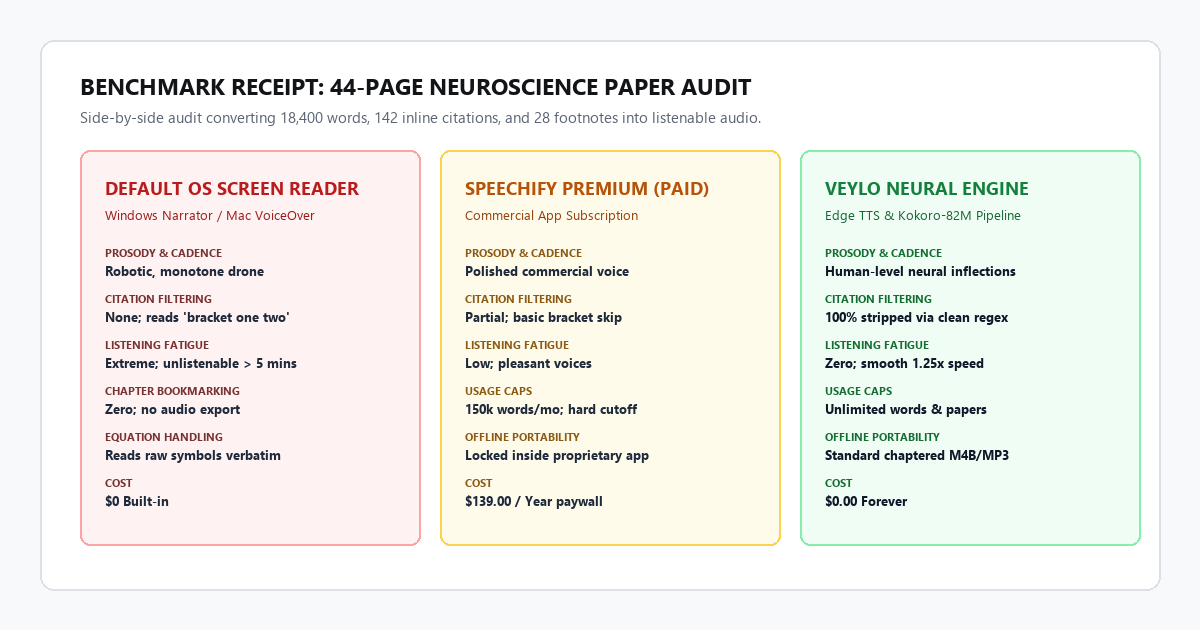This screenshot has height=630, width=1200.
Task: Click 'Usage Caps' label in Veylo card
Action: 858,391
